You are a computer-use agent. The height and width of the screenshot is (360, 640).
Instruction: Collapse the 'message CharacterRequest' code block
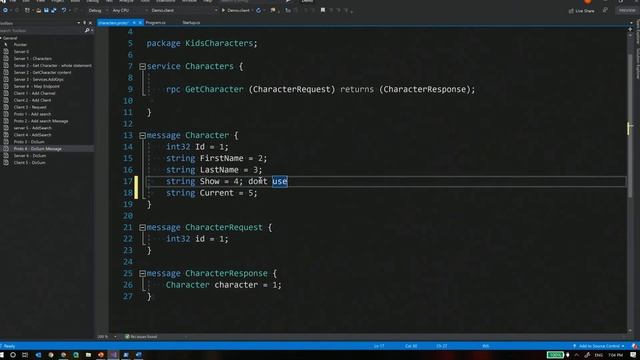142,227
